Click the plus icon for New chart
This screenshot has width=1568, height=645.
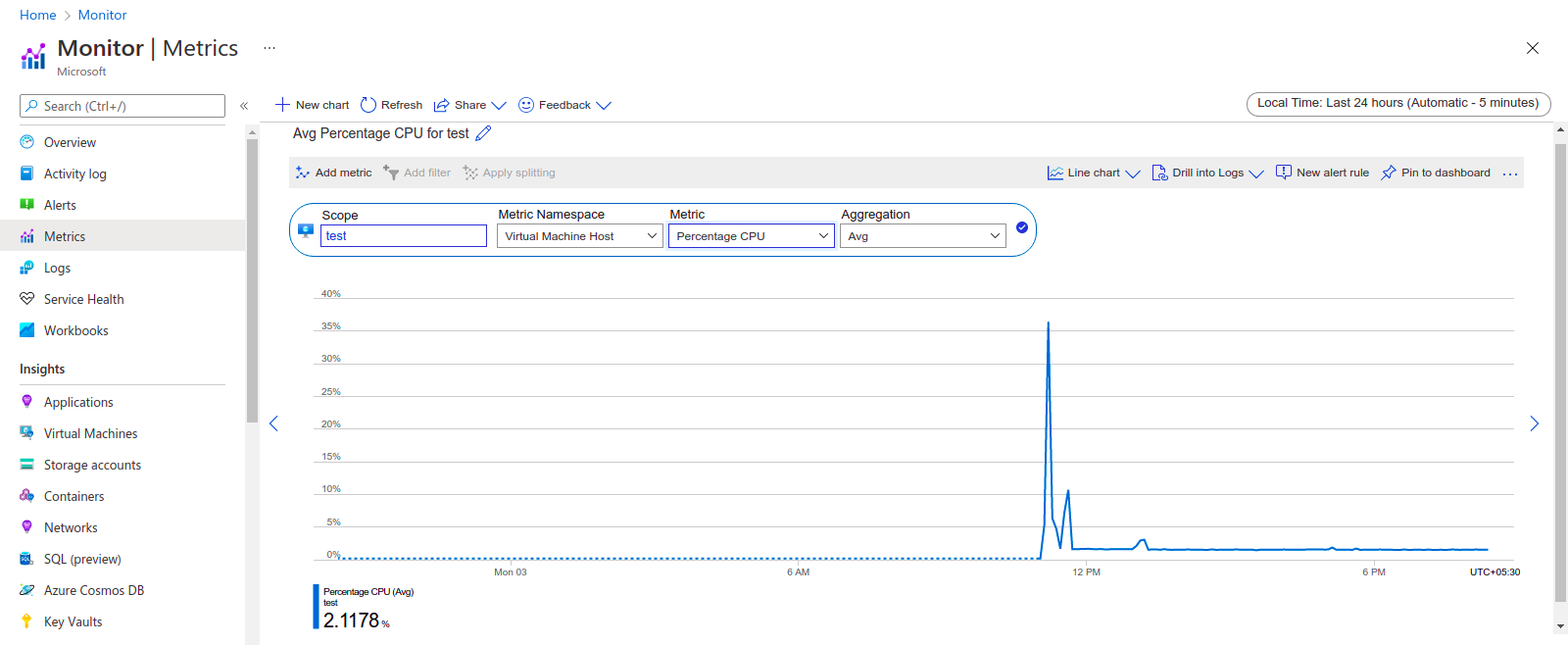(x=282, y=105)
